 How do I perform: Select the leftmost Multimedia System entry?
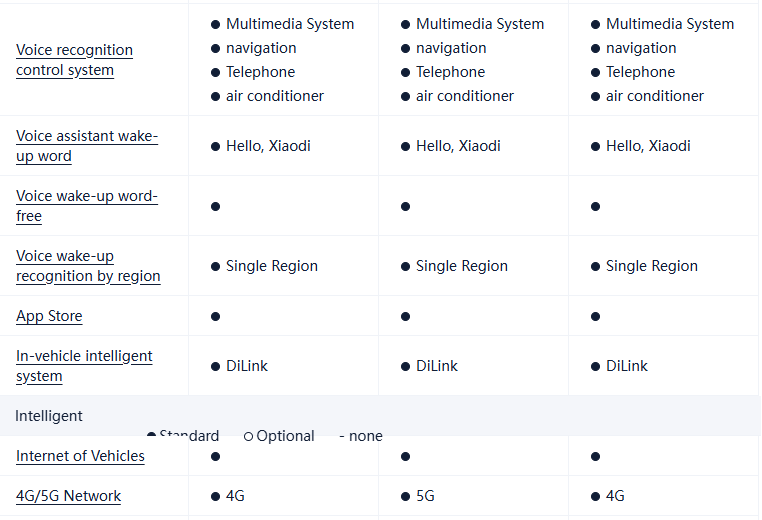click(289, 24)
